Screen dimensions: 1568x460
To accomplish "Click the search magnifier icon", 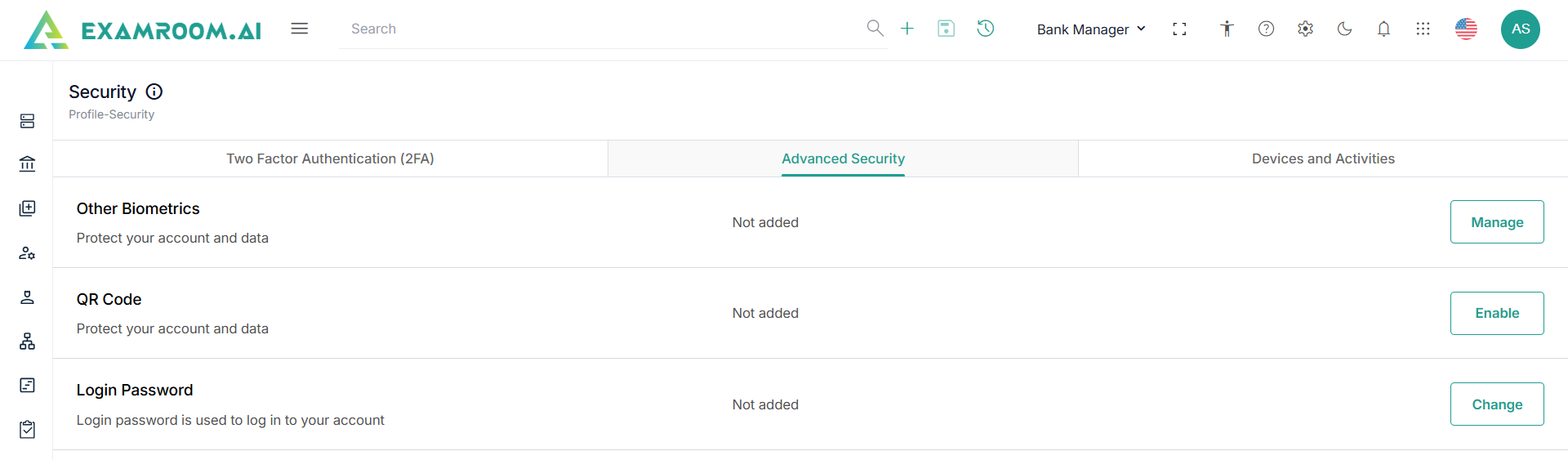I will [x=875, y=29].
